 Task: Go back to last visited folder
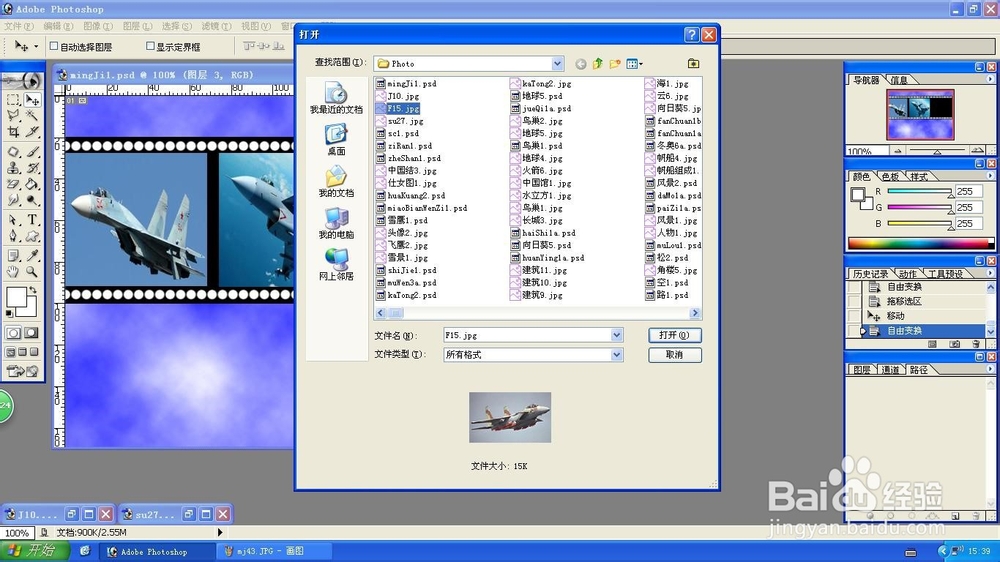pos(580,64)
